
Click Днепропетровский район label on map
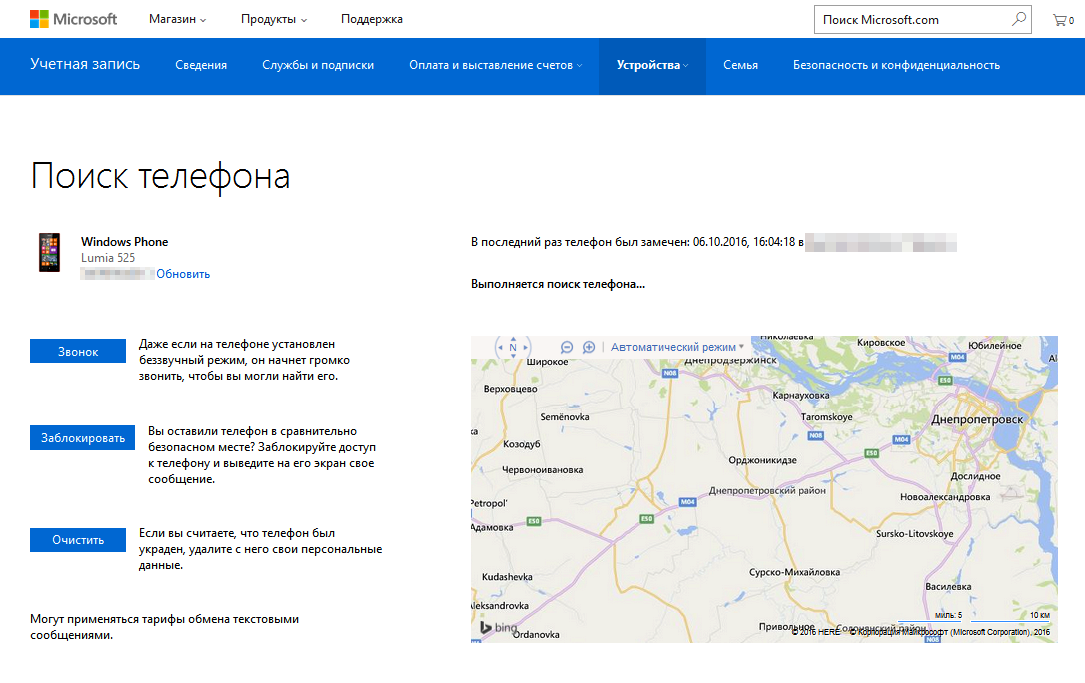tap(767, 491)
